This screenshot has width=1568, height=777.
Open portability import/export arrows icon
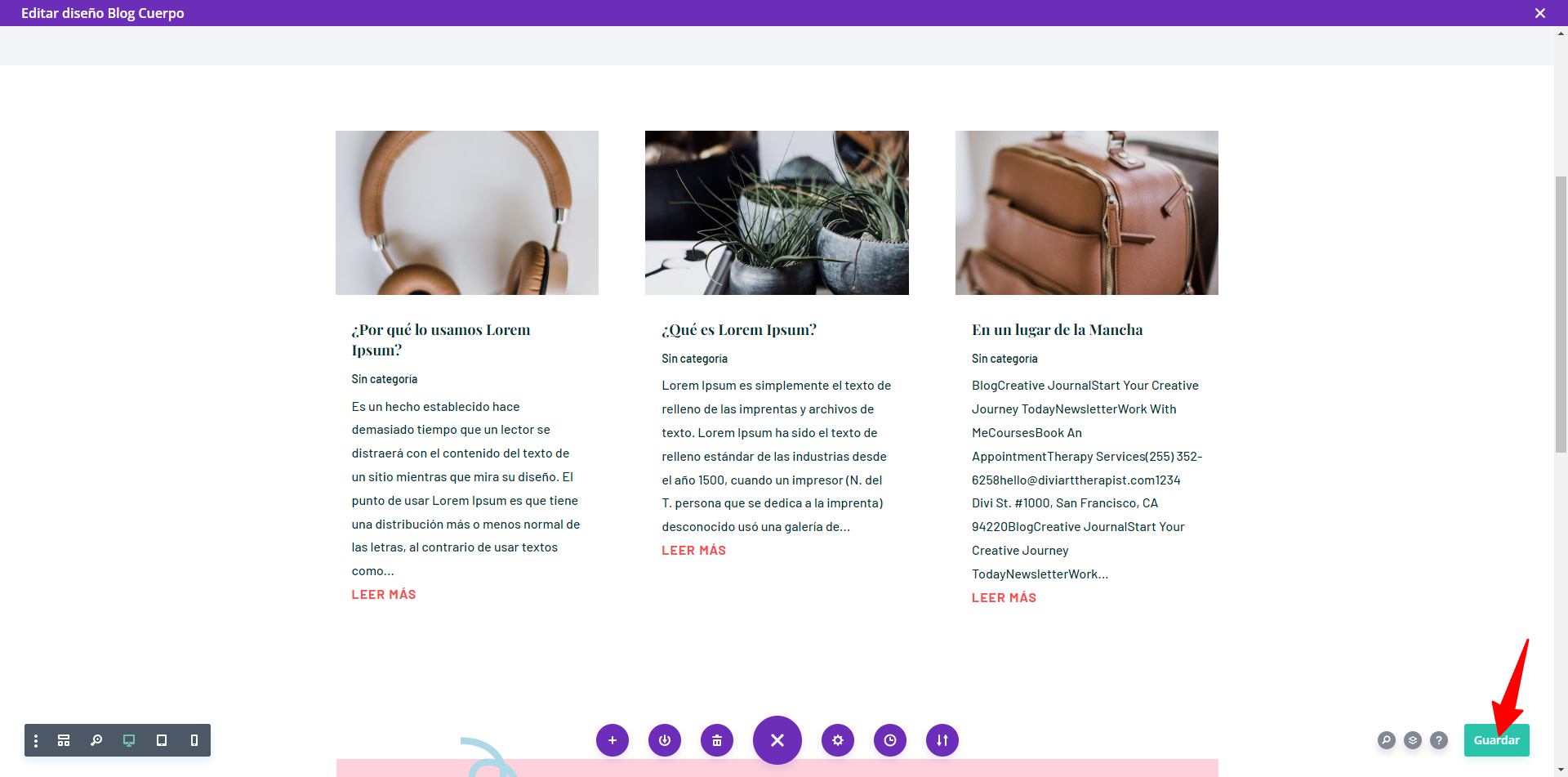pos(942,740)
